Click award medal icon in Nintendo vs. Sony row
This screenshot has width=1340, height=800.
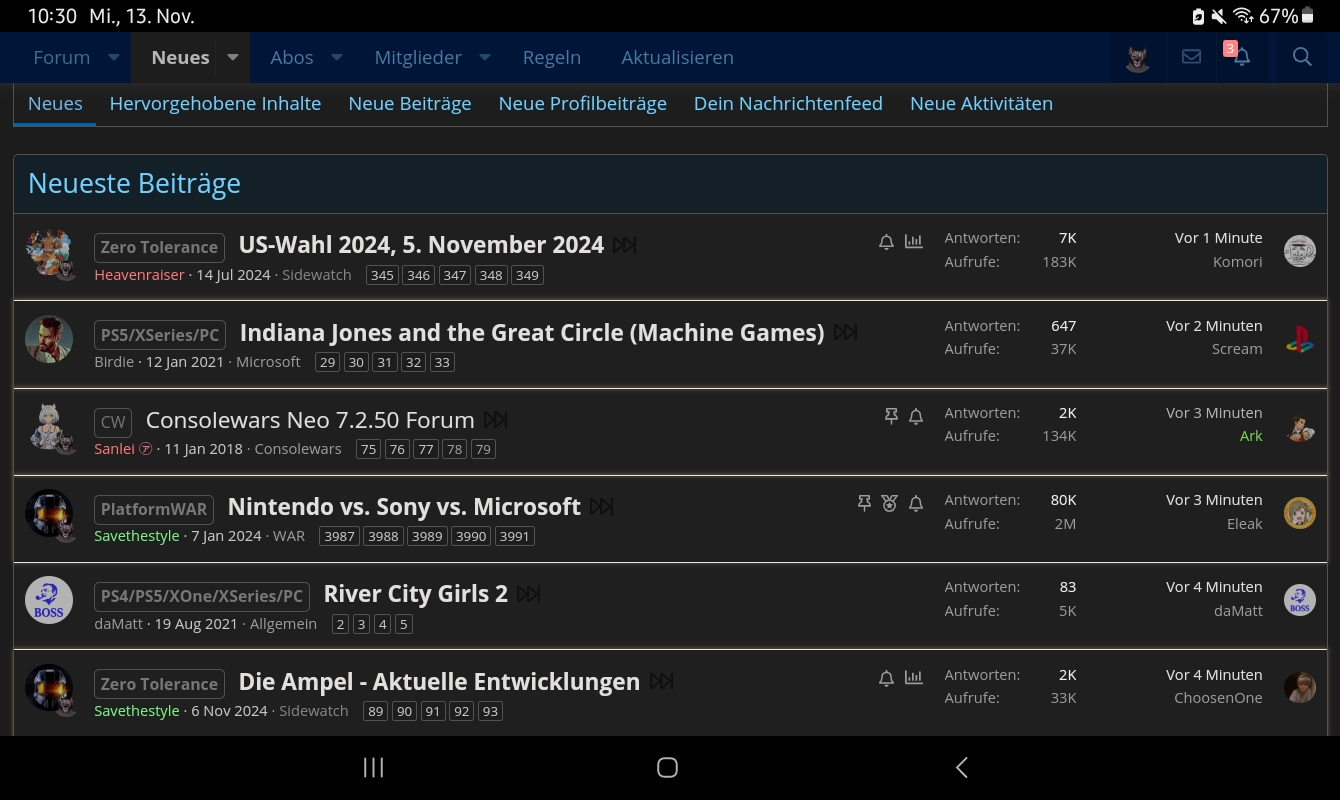889,503
